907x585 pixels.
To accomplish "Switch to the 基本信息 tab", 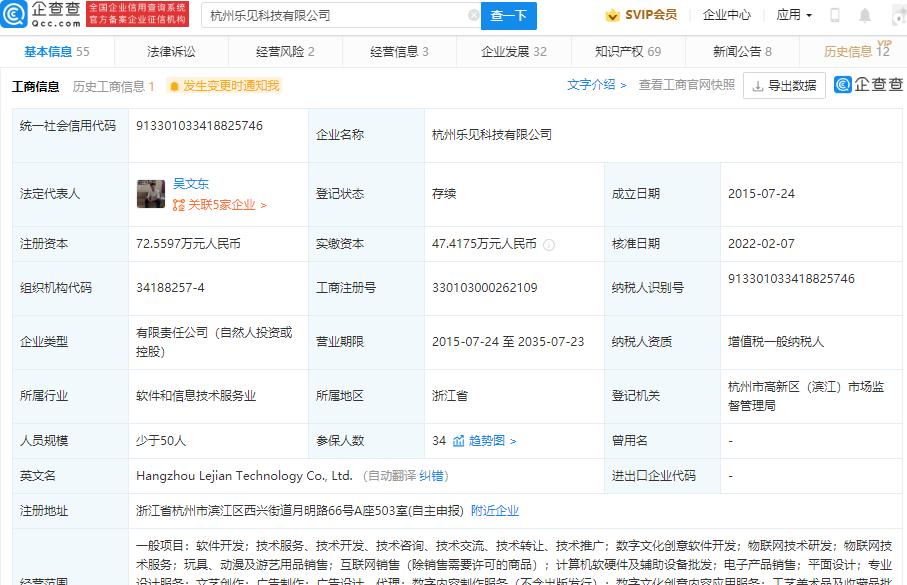I will pos(57,51).
